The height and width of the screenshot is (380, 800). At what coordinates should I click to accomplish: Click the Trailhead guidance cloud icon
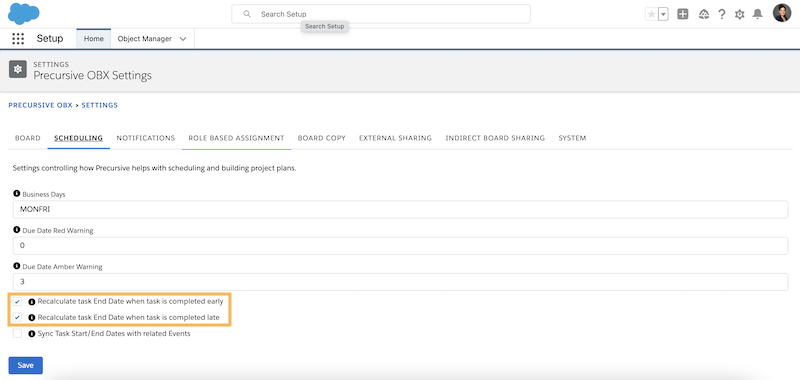704,14
